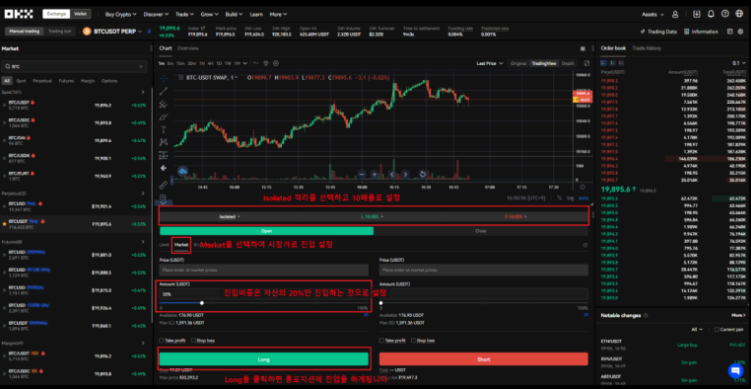The width and height of the screenshot is (751, 389).
Task: Switch to the Trade history tab
Action: point(646,48)
